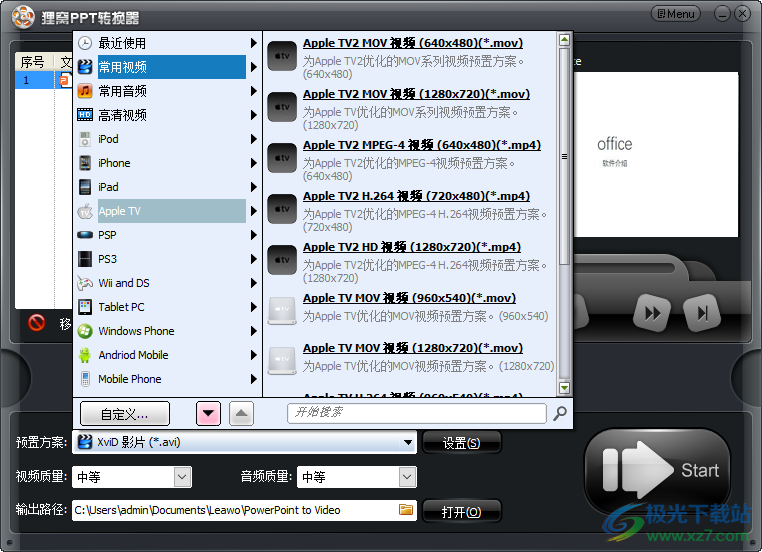Choose Apple TV2 MPEG-4 640x480 preset link
762x552 pixels.
(422, 145)
